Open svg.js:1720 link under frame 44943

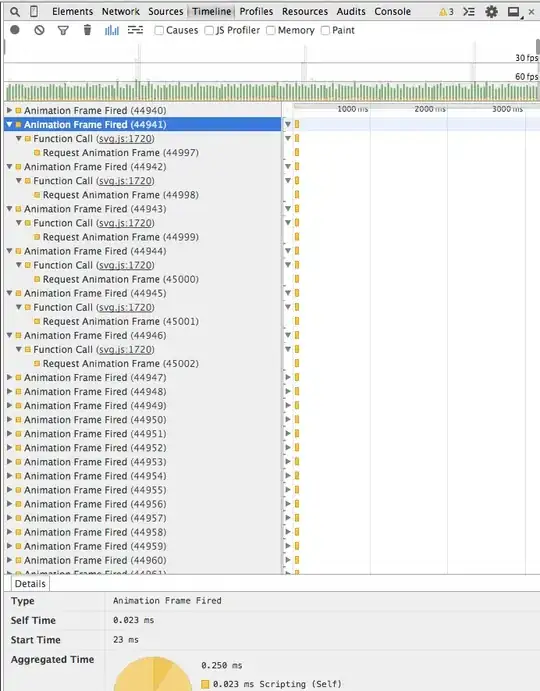click(125, 223)
